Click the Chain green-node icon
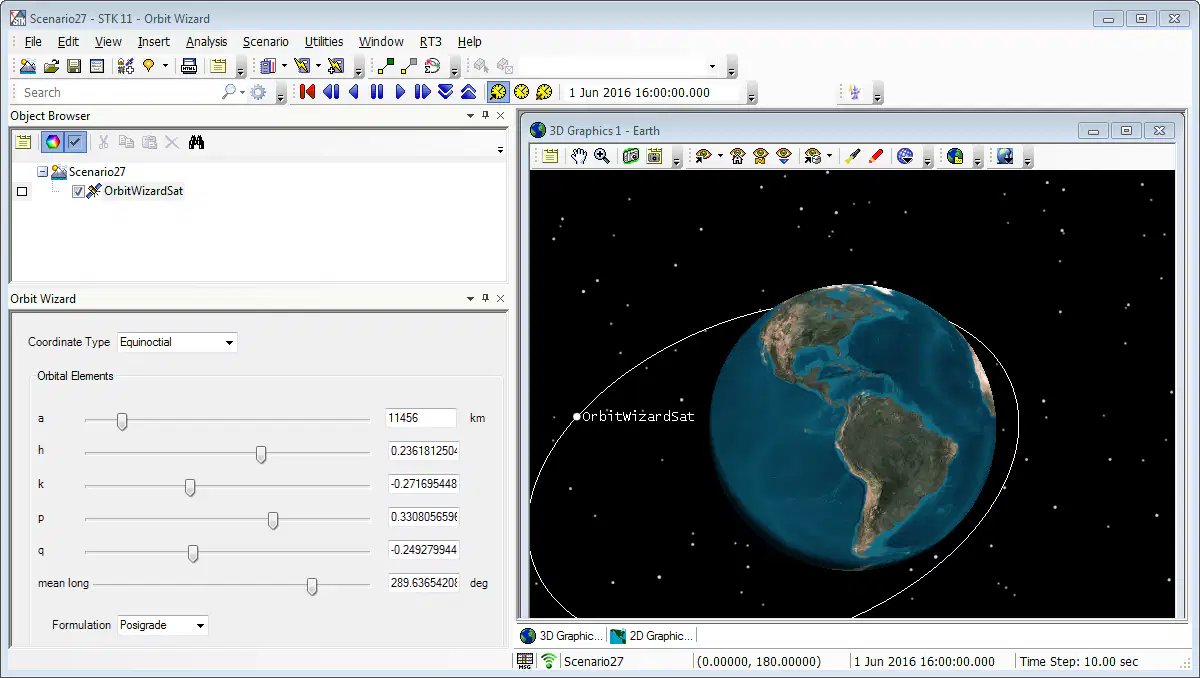 click(386, 66)
